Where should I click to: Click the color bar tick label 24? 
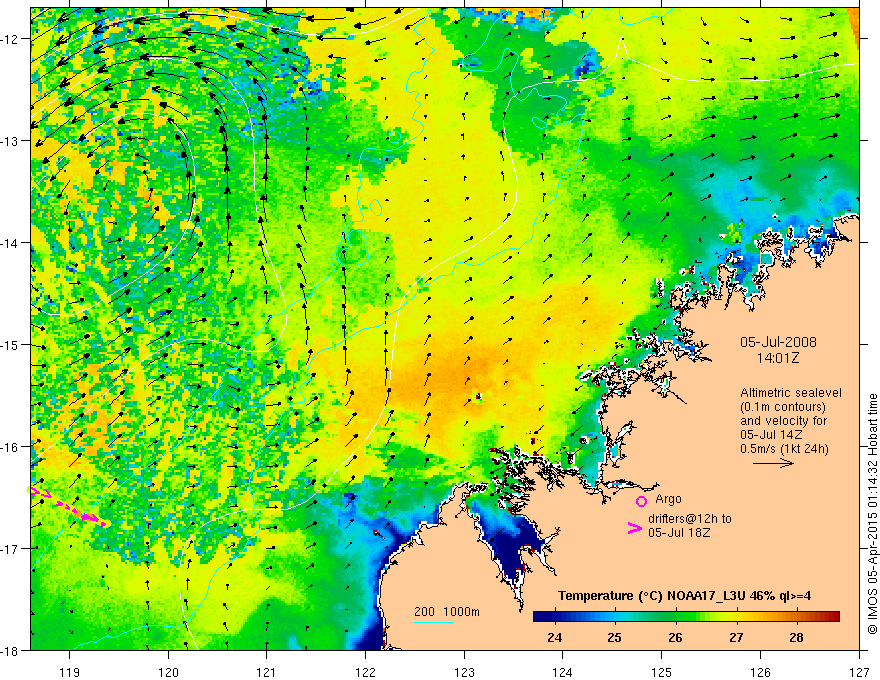(554, 637)
